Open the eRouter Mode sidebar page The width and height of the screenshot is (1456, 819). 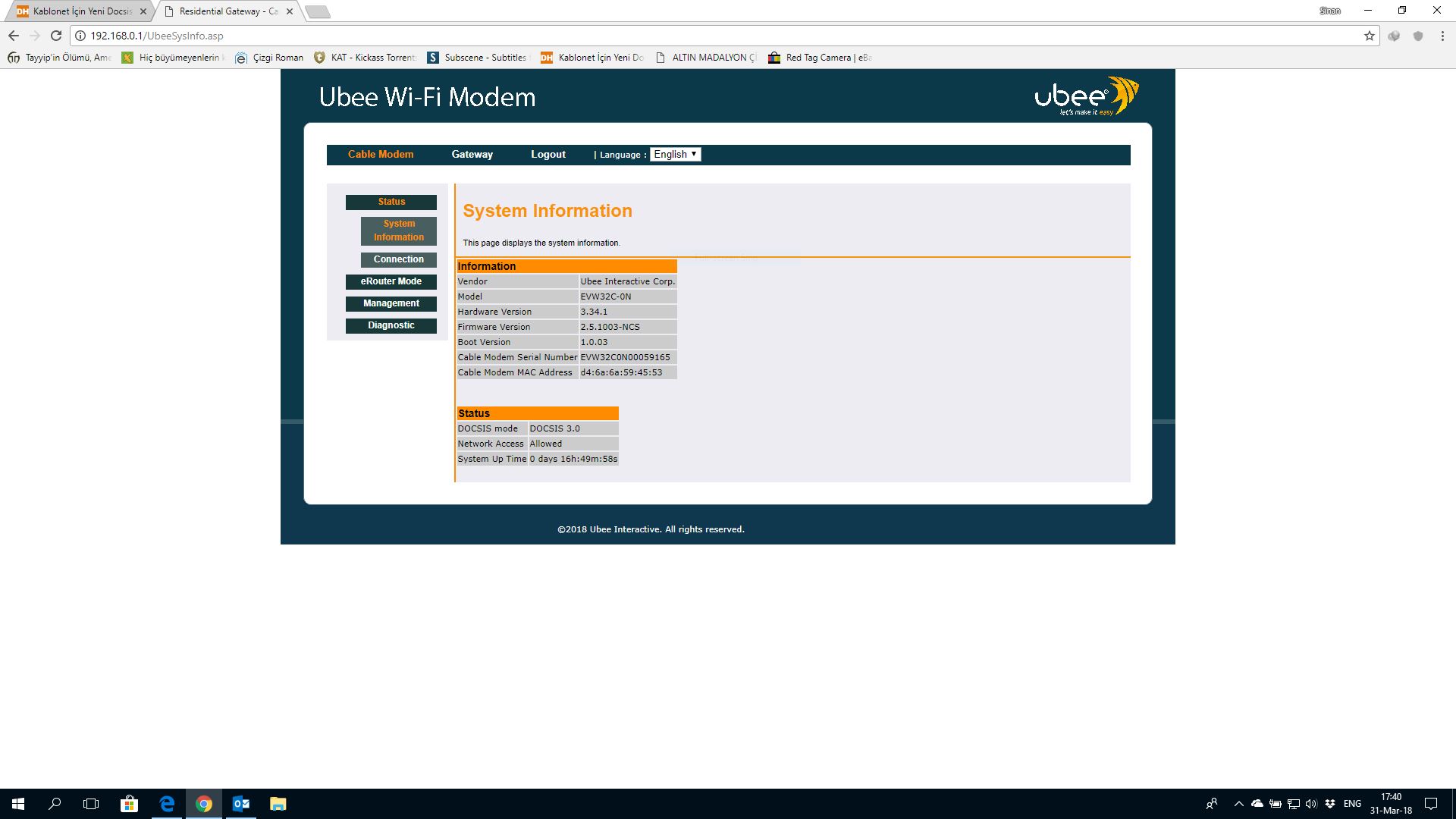pos(391,281)
